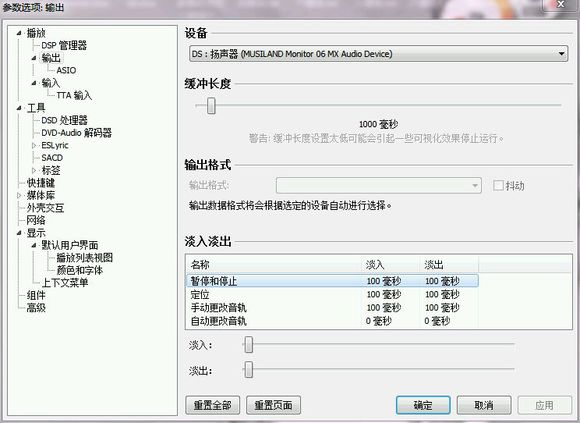Select DSP 管理器 in the tree
Image resolution: width=580 pixels, height=423 pixels.
[64, 45]
